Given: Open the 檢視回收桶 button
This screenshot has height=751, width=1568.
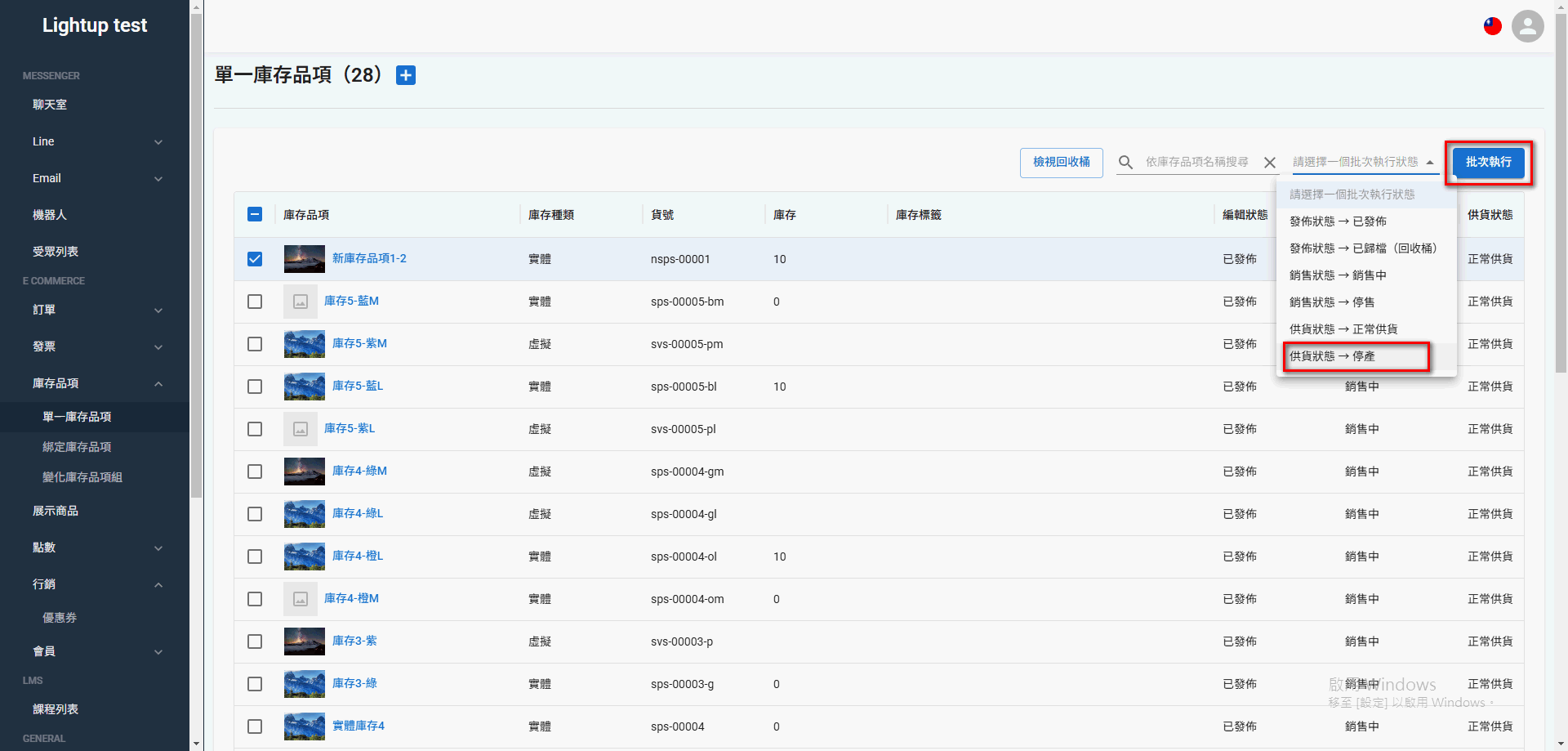Looking at the screenshot, I should click(1061, 163).
